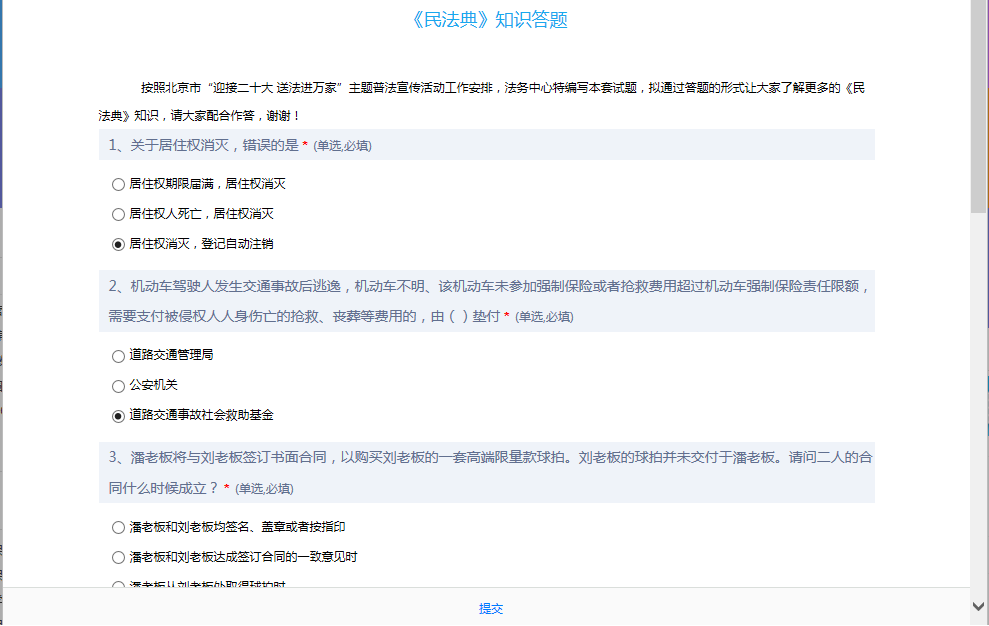The height and width of the screenshot is (626, 989).
Task: Click the (单选,必填) hint on question 3
Action: [x=264, y=489]
